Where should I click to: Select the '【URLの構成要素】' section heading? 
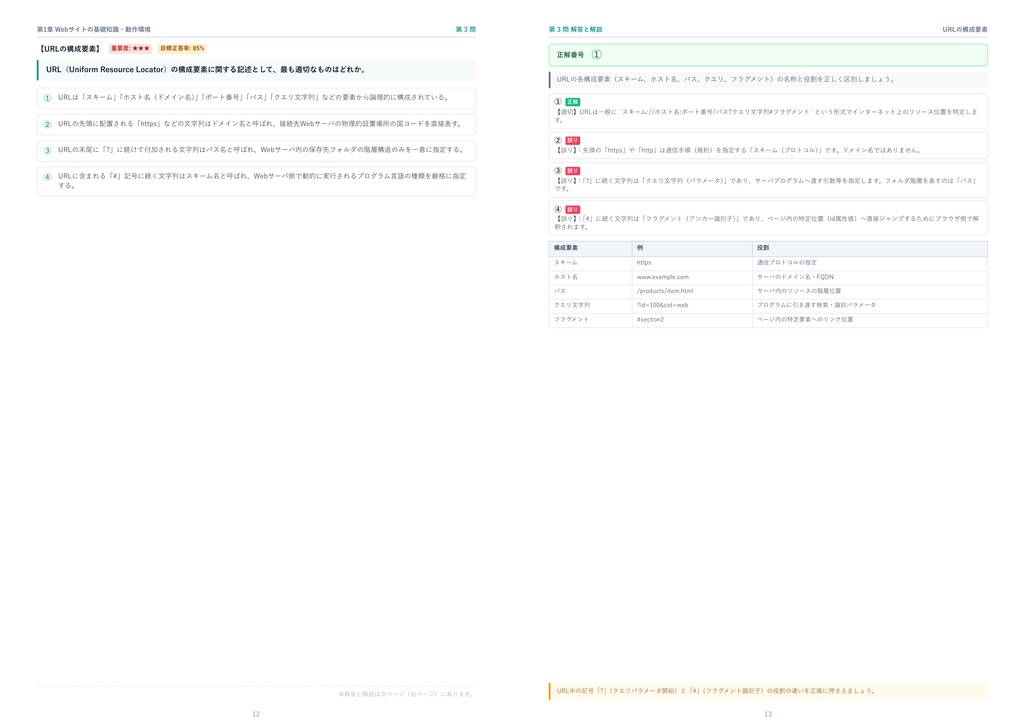(x=70, y=49)
